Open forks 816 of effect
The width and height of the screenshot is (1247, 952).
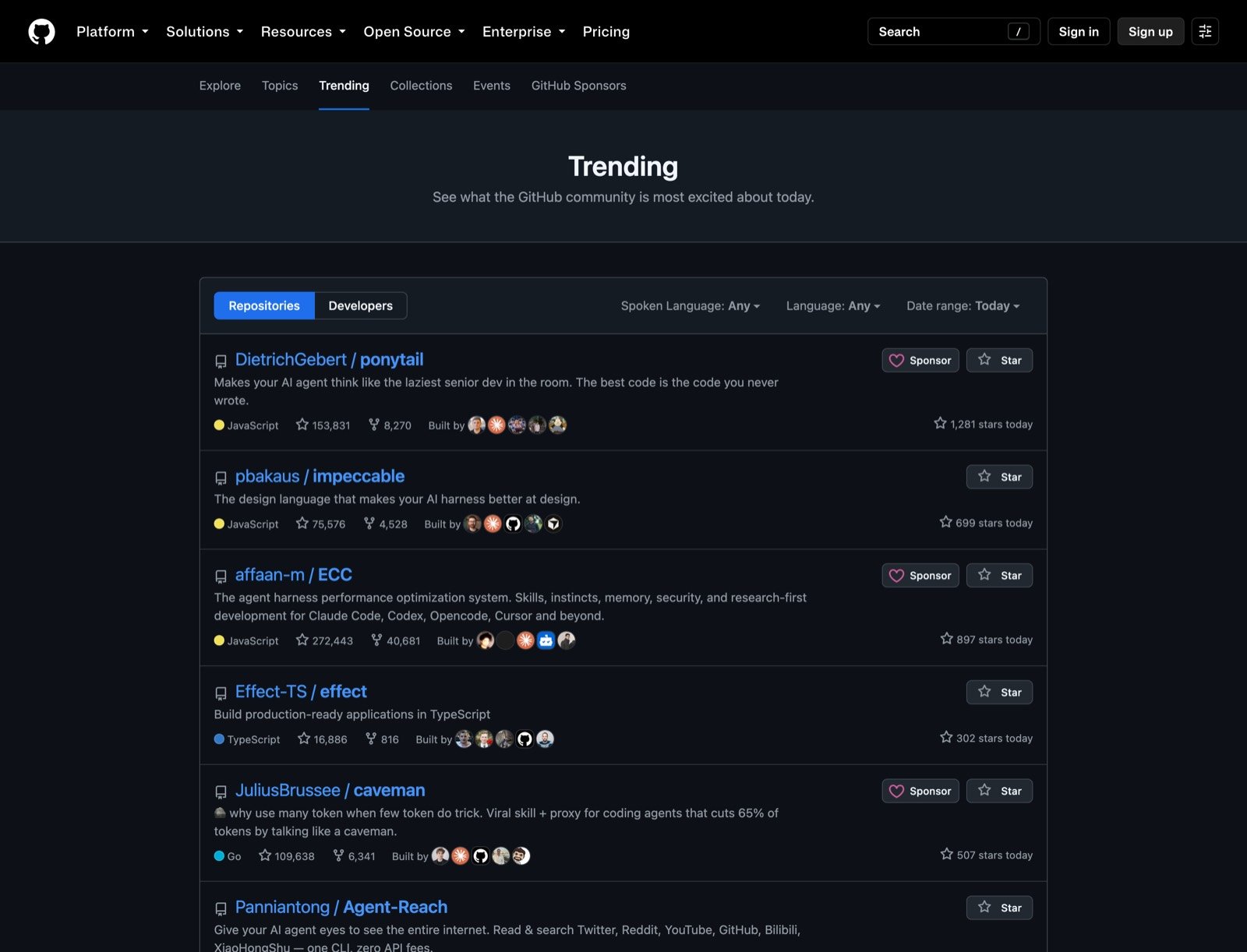tap(382, 739)
